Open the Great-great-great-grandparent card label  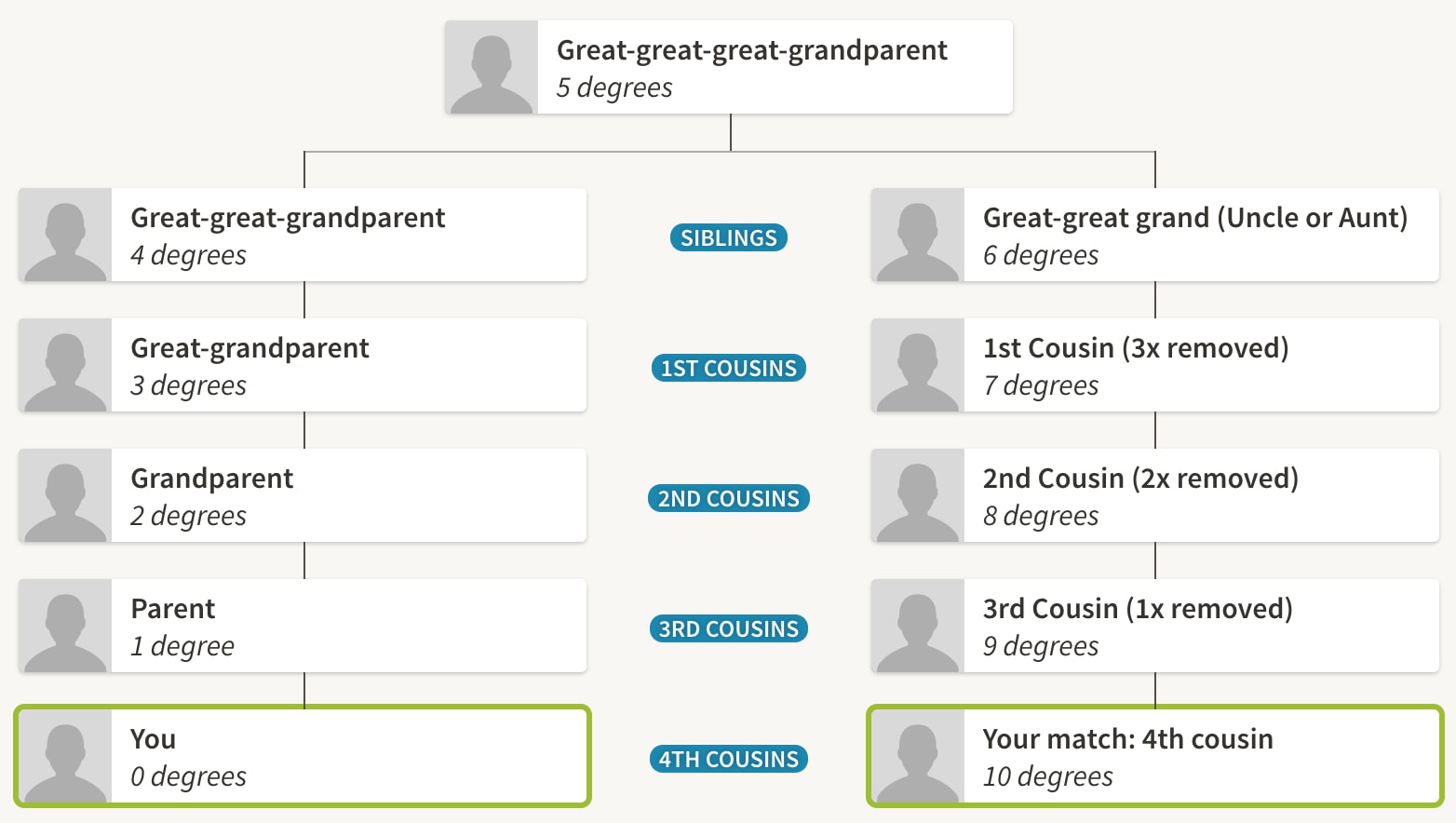coord(752,50)
